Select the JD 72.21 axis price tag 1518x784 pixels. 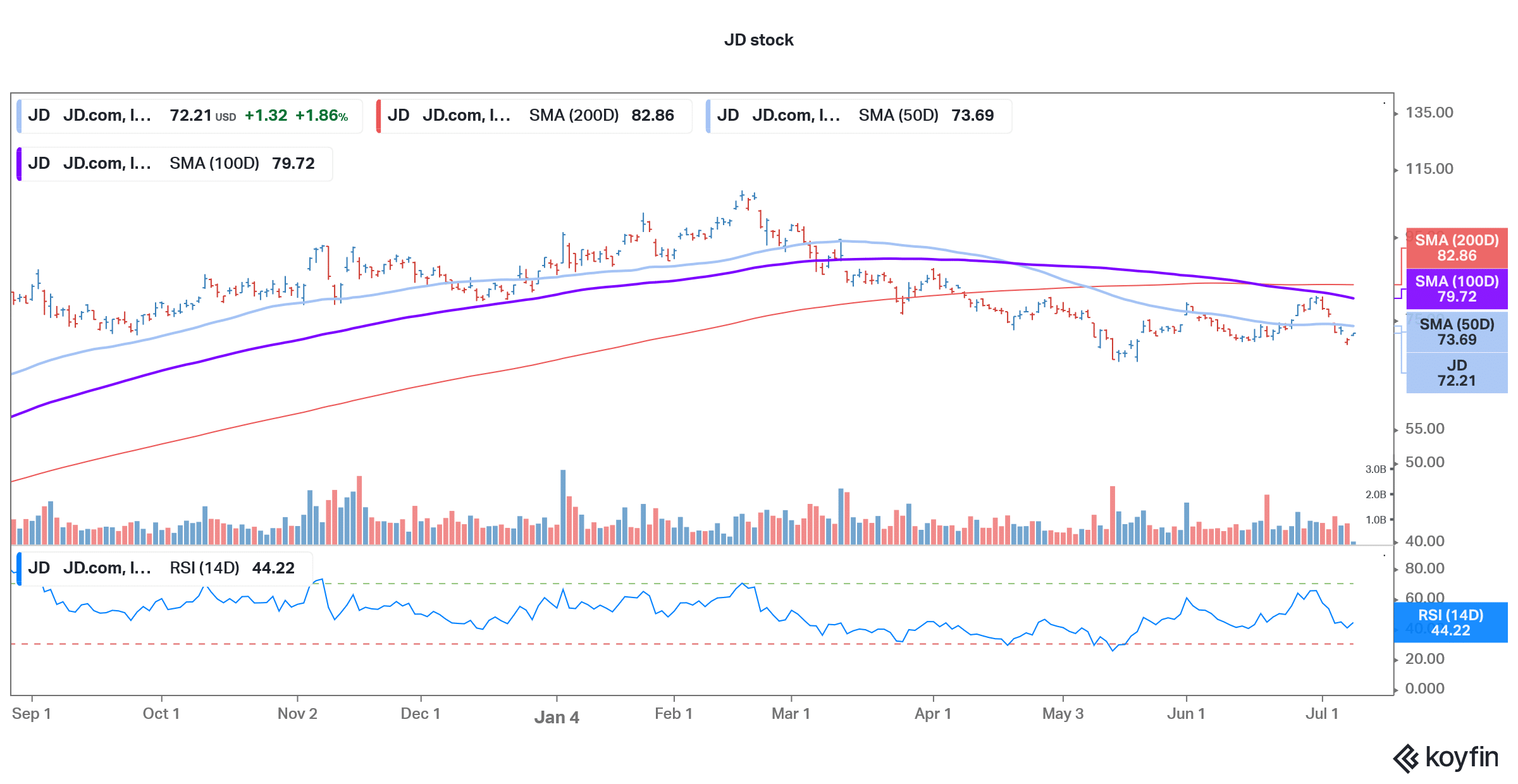[1457, 373]
